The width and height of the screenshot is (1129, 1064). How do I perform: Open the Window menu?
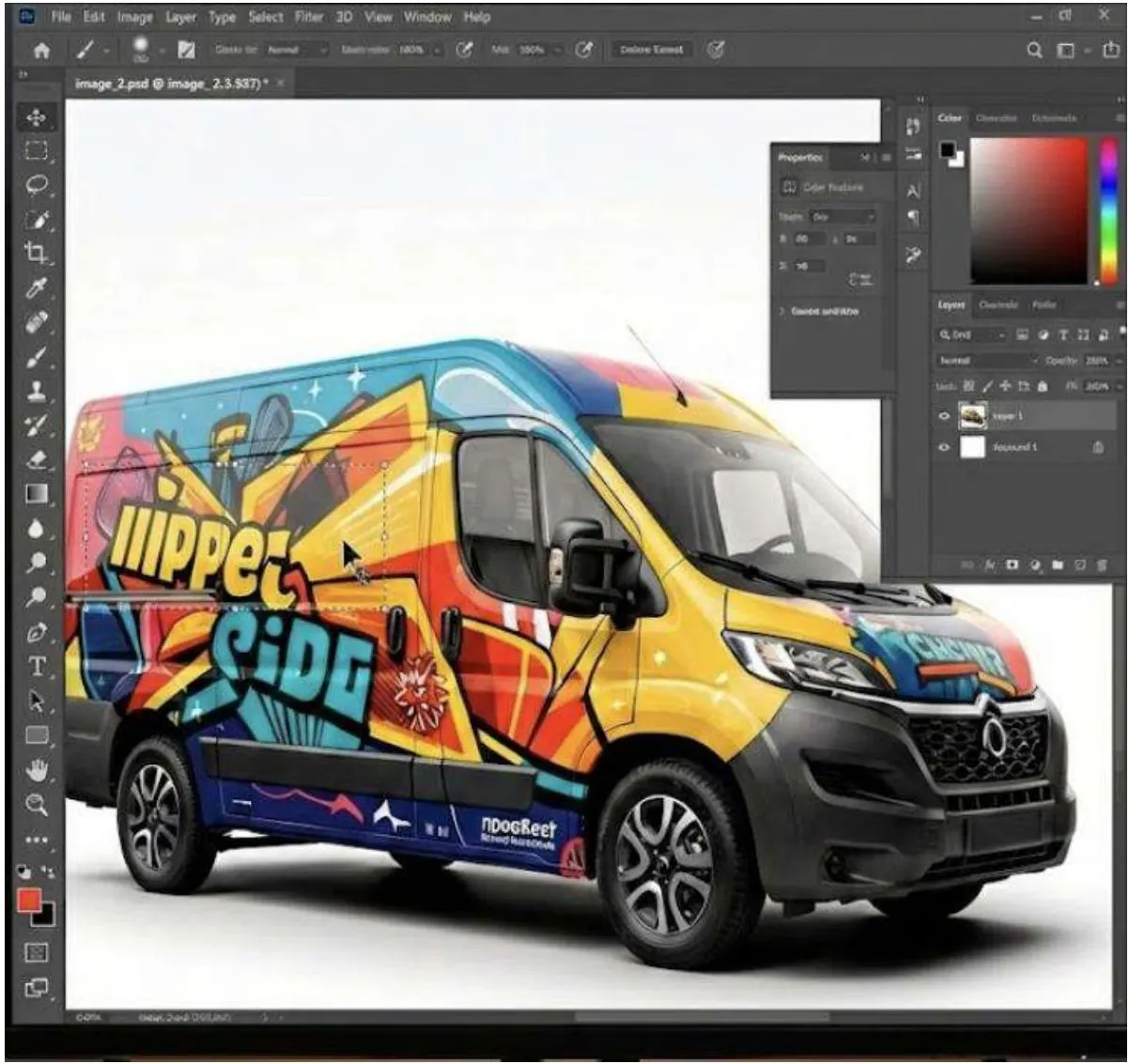click(427, 17)
